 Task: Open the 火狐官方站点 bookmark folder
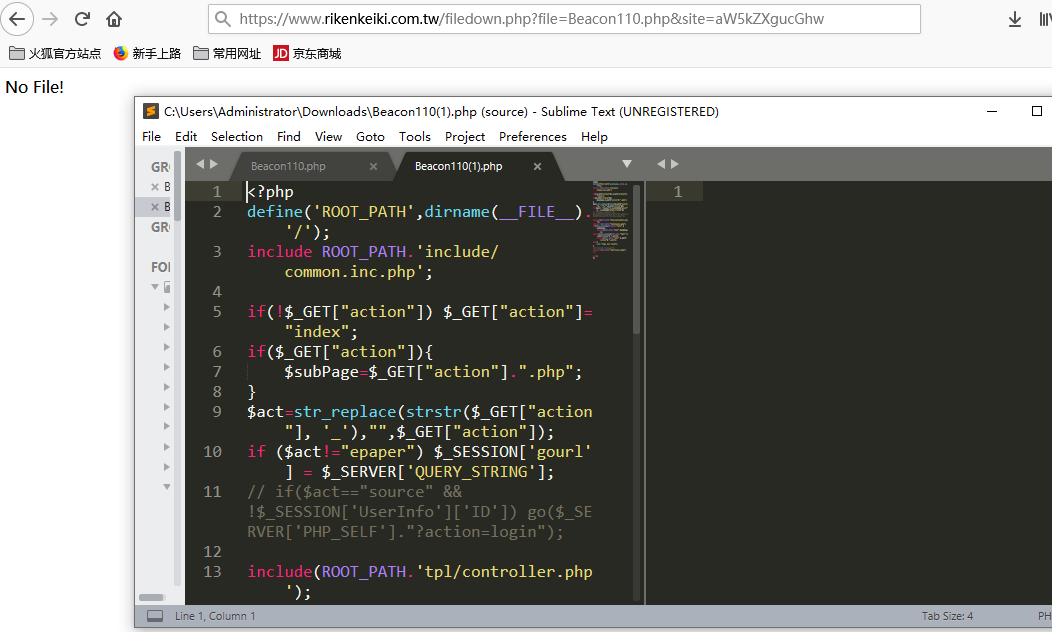tap(55, 54)
